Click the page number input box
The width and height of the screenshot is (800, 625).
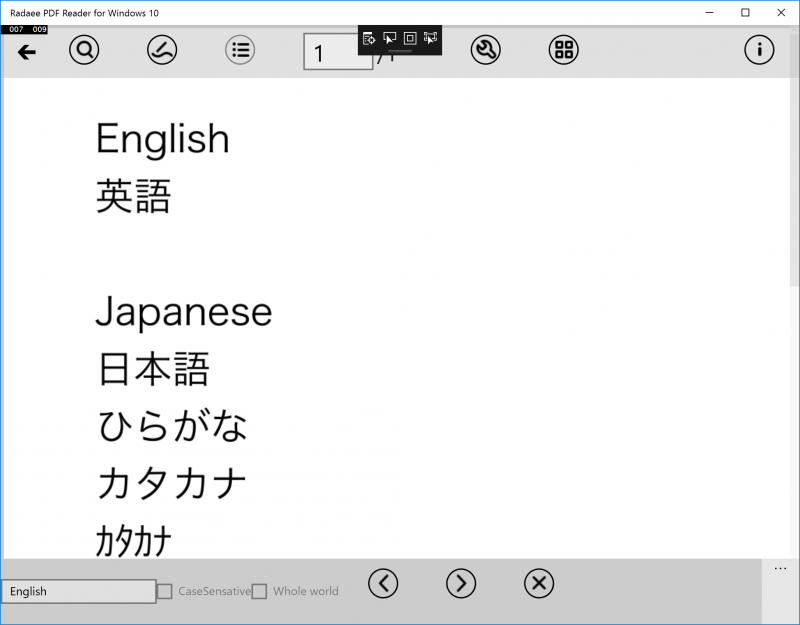(x=337, y=52)
